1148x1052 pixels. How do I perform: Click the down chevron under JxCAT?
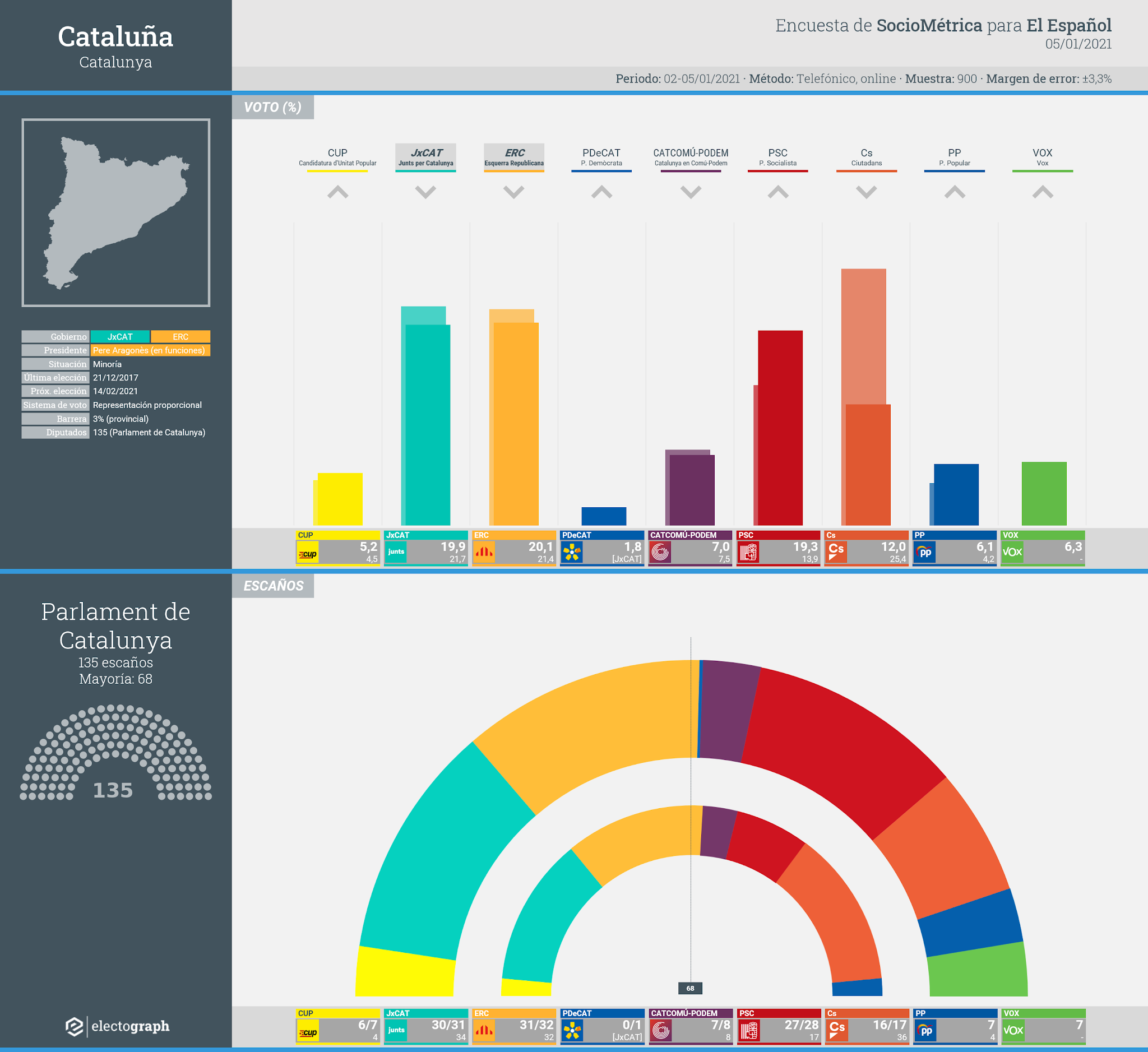click(x=425, y=192)
